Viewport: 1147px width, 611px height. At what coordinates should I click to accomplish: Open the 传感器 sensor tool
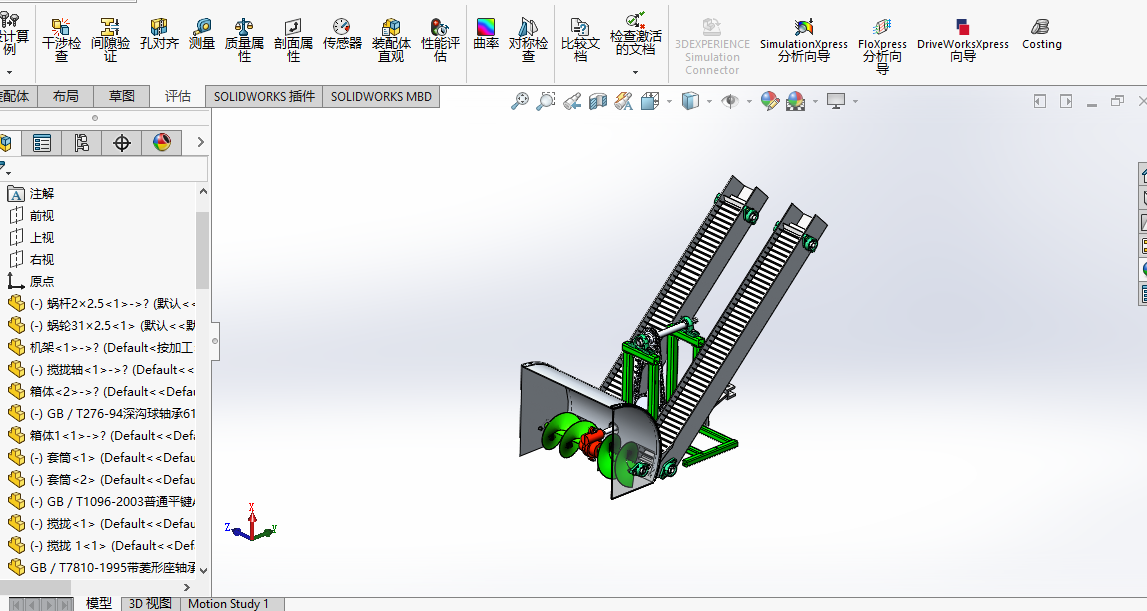pos(342,34)
